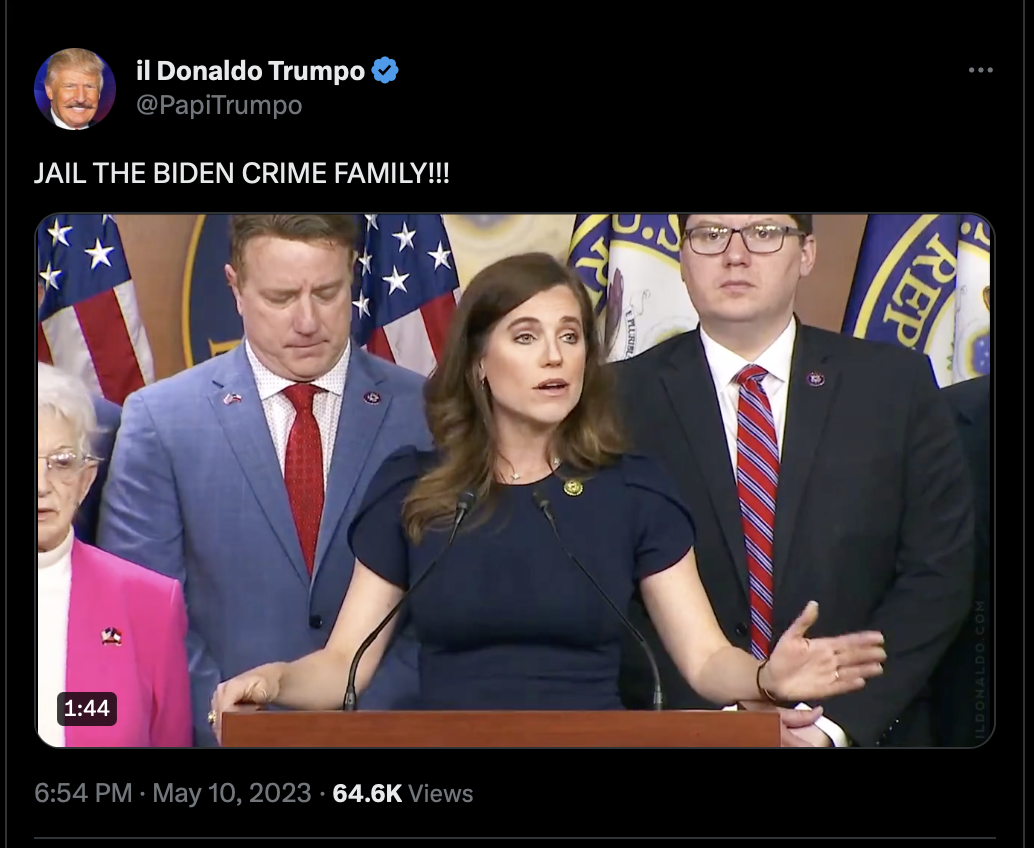This screenshot has height=848, width=1034.
Task: Click the blue verified checkmark badge
Action: (x=385, y=70)
